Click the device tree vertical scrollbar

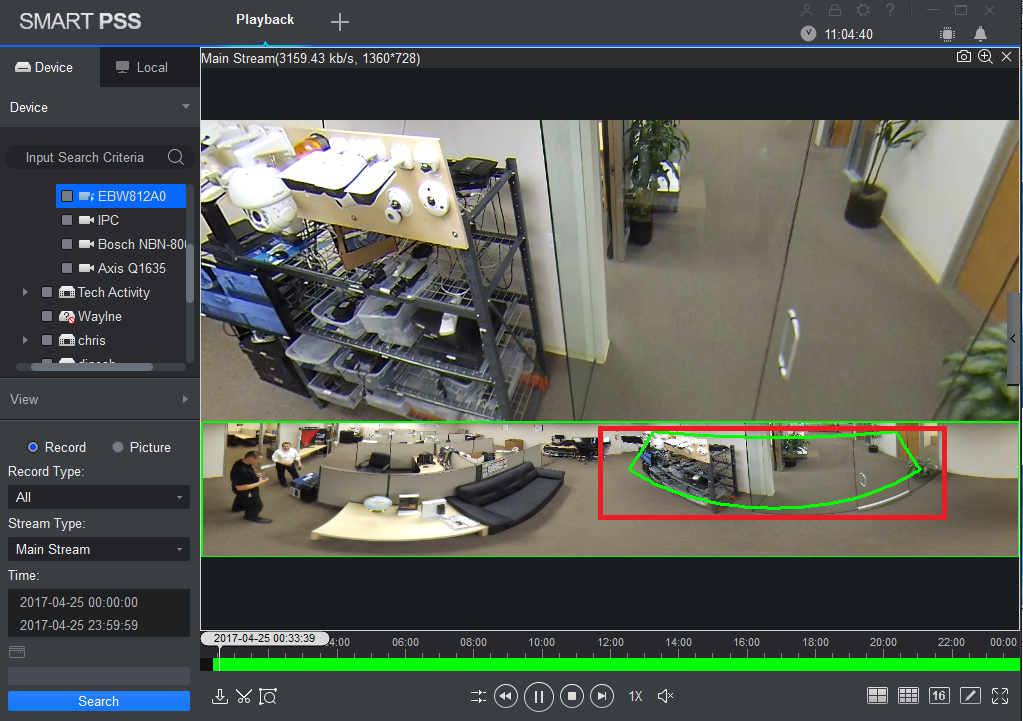tap(190, 271)
